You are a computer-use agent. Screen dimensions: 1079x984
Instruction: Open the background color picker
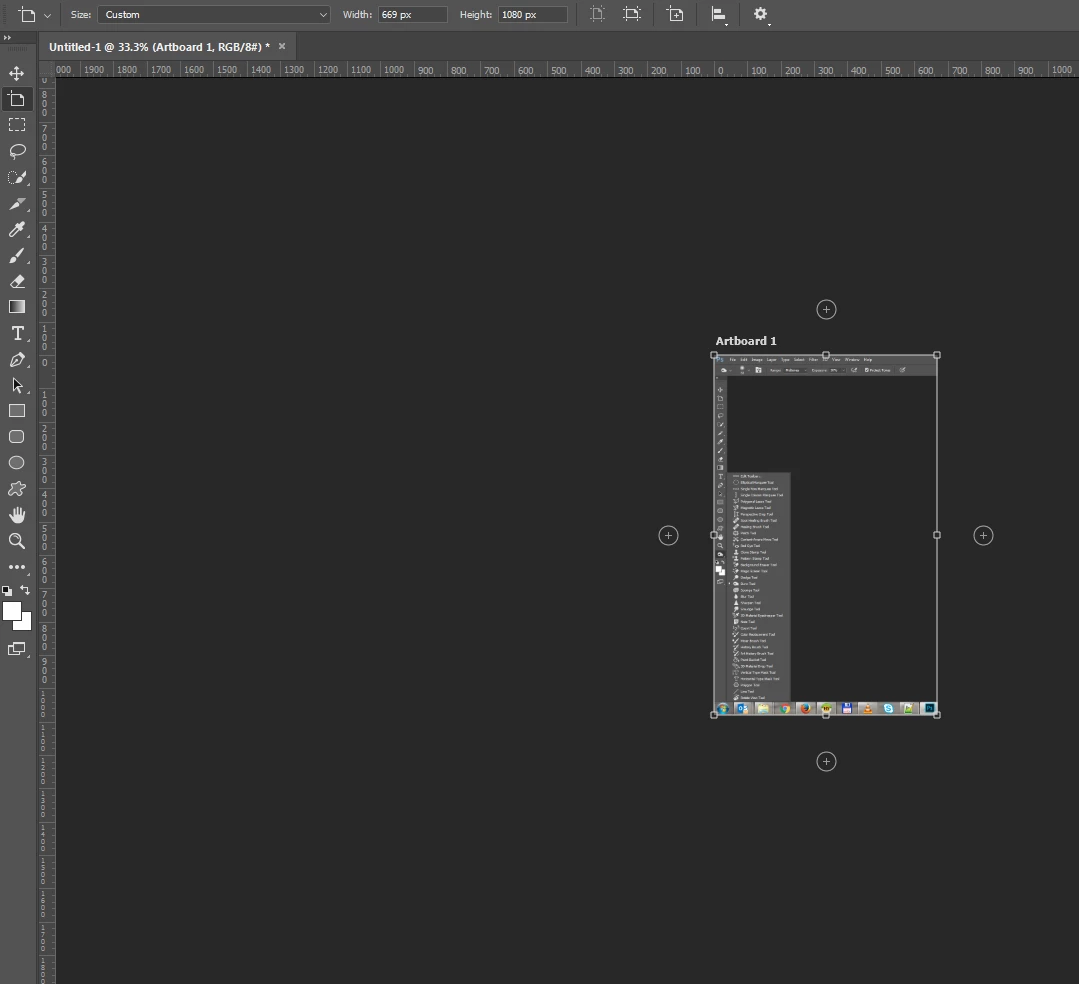pos(25,623)
